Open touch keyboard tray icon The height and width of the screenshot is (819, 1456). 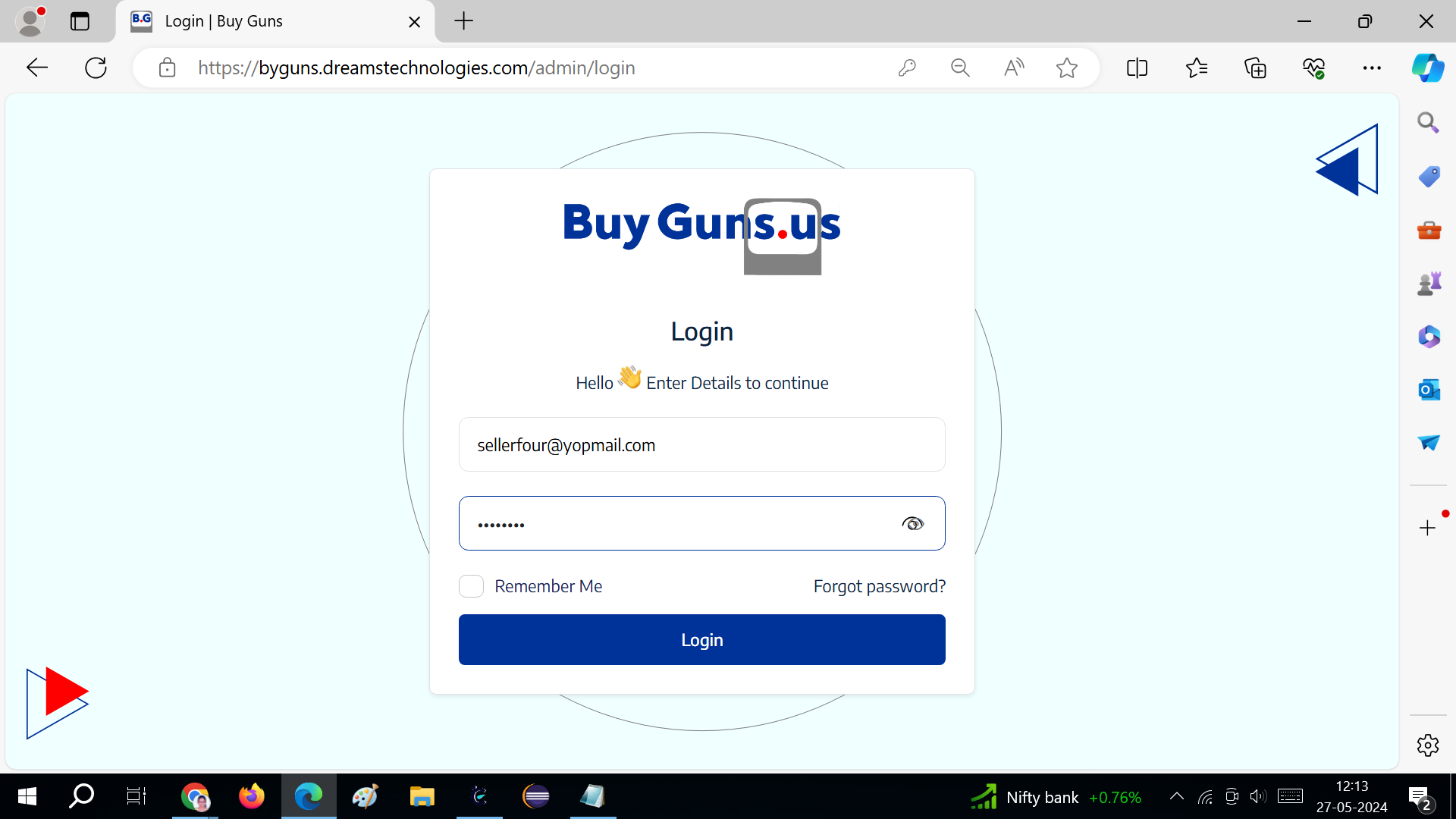point(1290,796)
